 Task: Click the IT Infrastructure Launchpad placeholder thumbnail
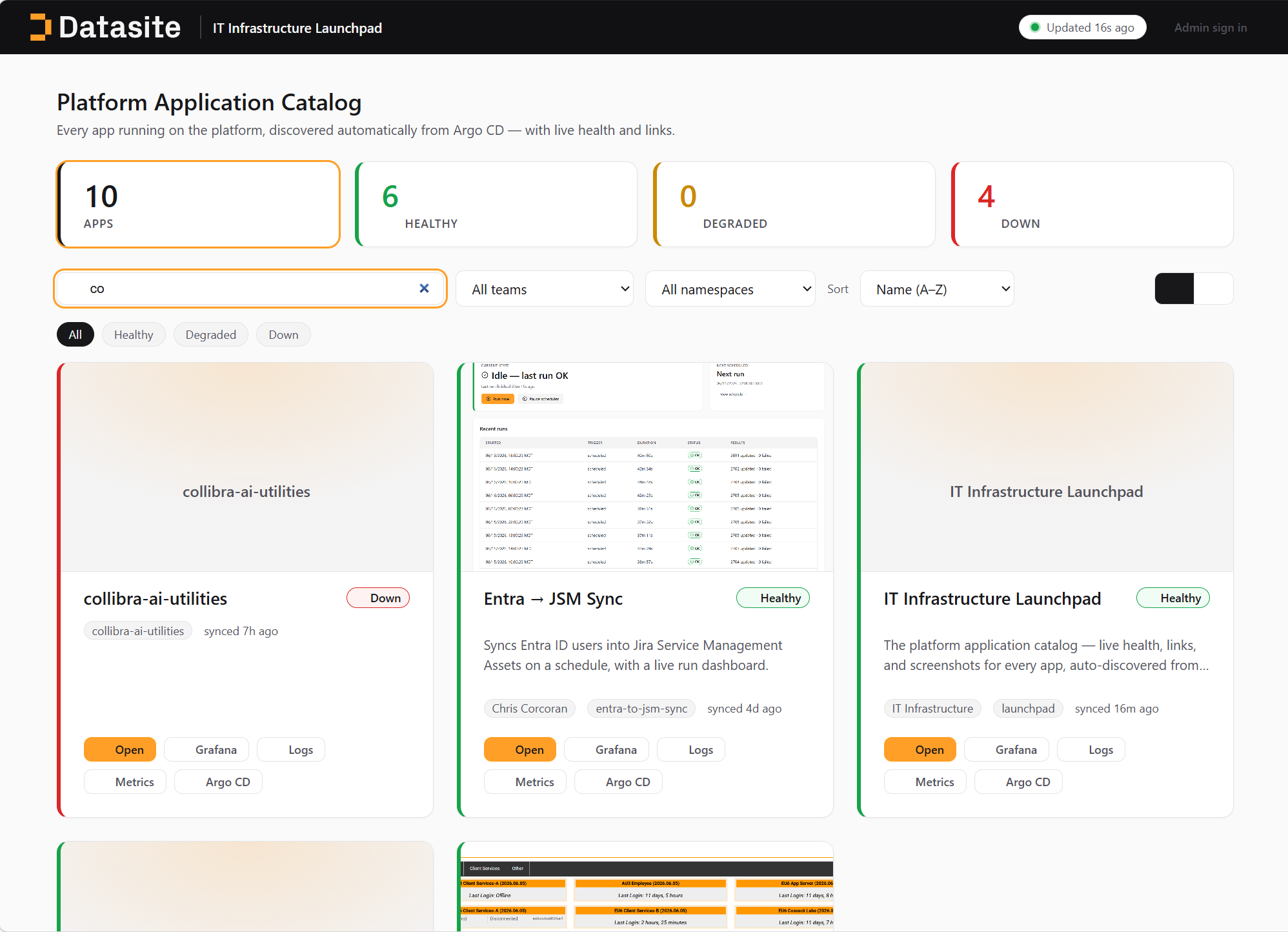point(1047,467)
